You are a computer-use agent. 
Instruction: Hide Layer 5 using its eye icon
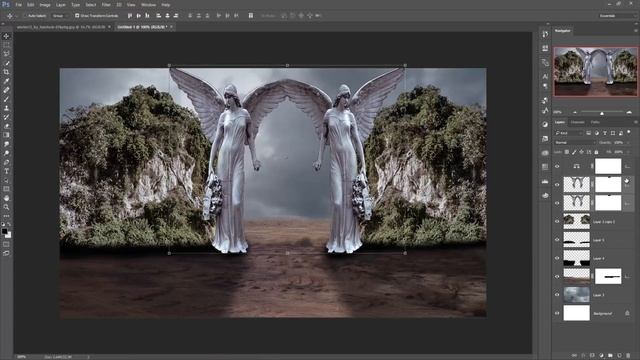557,240
